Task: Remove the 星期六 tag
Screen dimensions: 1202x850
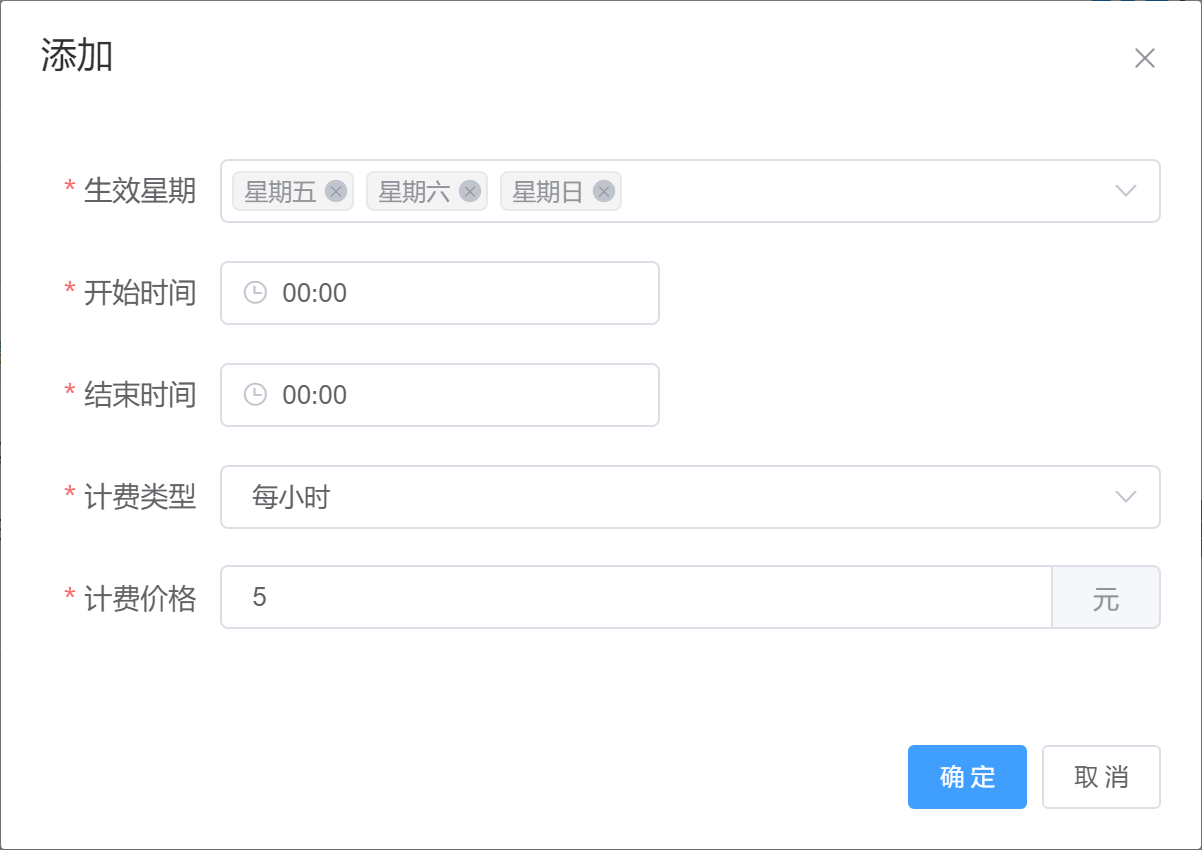Action: [x=470, y=191]
